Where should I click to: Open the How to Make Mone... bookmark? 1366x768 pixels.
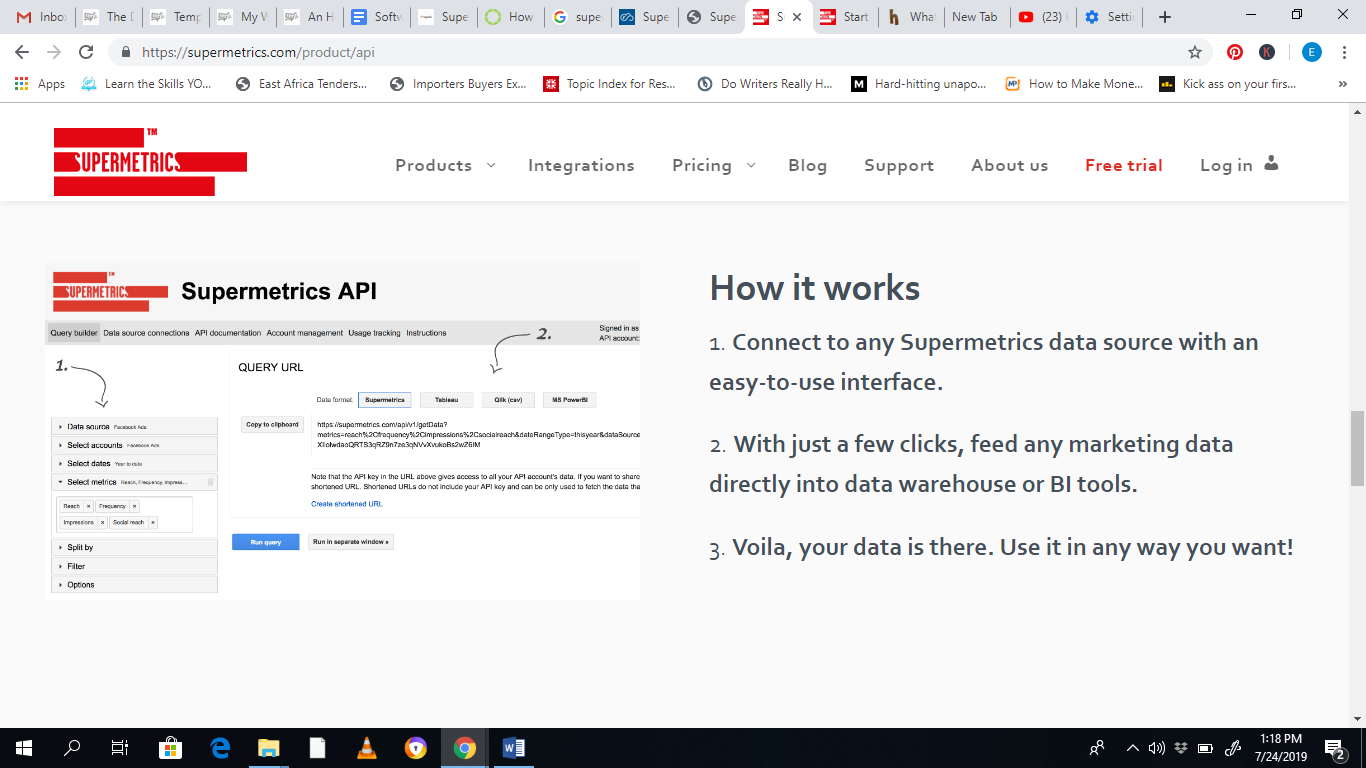[x=1074, y=84]
